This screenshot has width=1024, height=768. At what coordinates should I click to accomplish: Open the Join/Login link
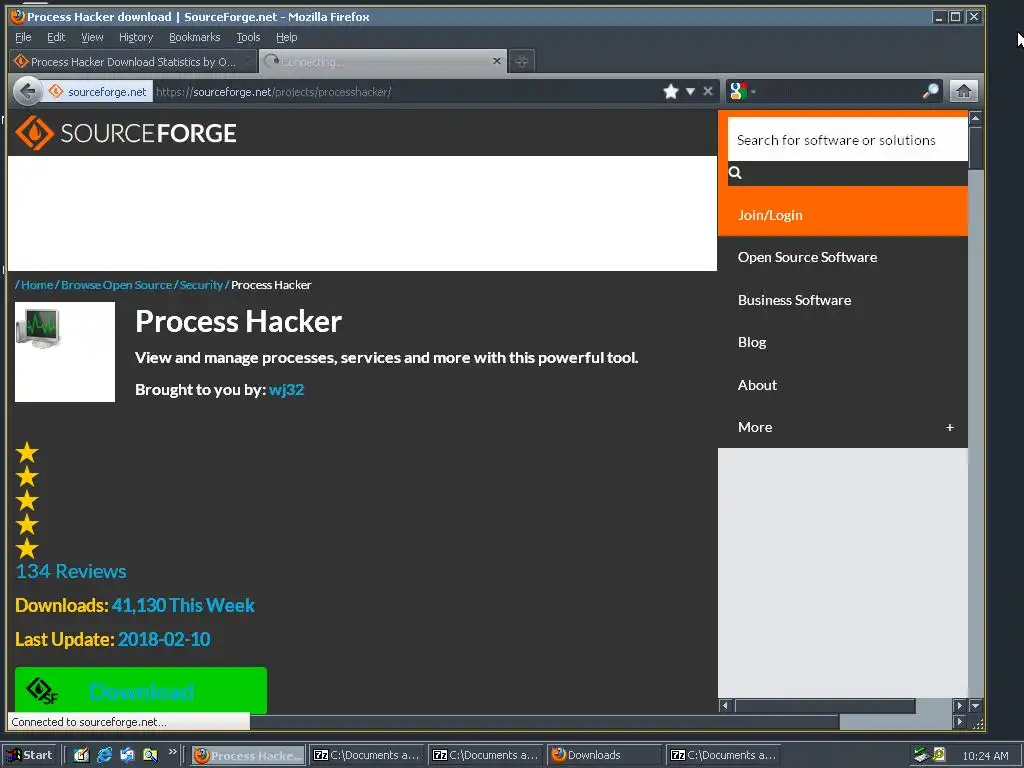click(770, 215)
